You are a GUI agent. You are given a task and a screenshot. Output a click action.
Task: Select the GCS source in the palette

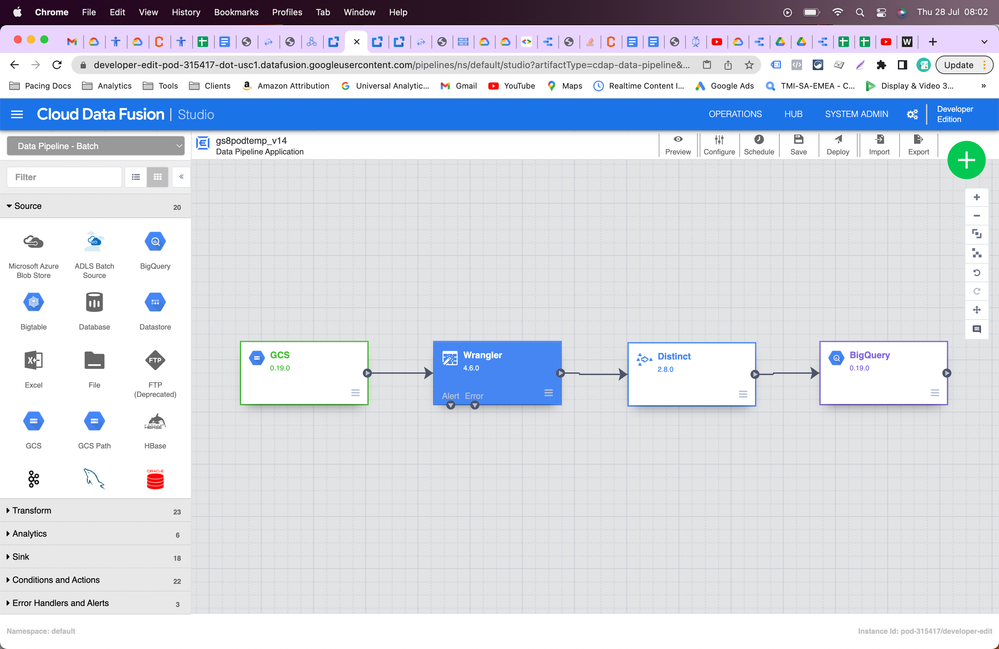coord(33,431)
